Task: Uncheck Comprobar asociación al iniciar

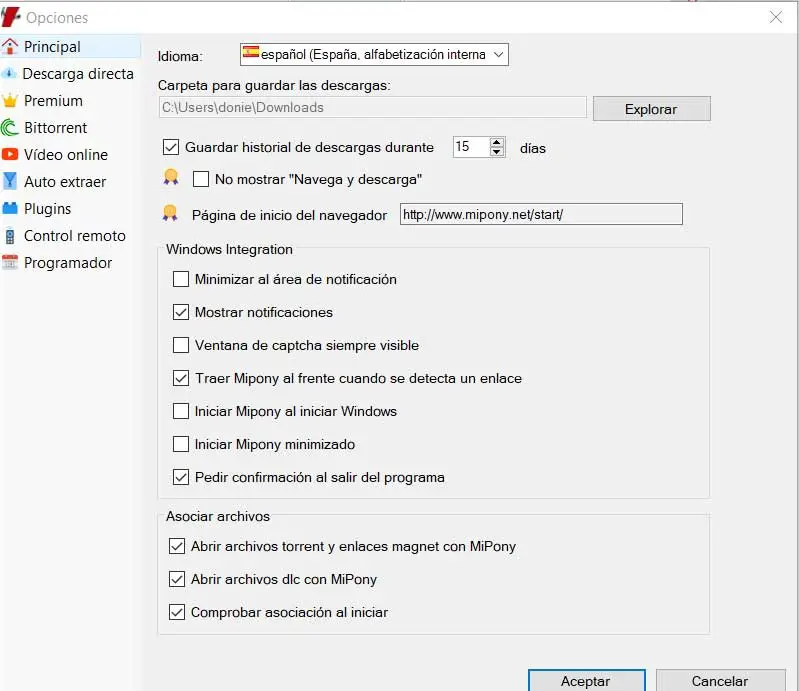Action: coord(177,612)
